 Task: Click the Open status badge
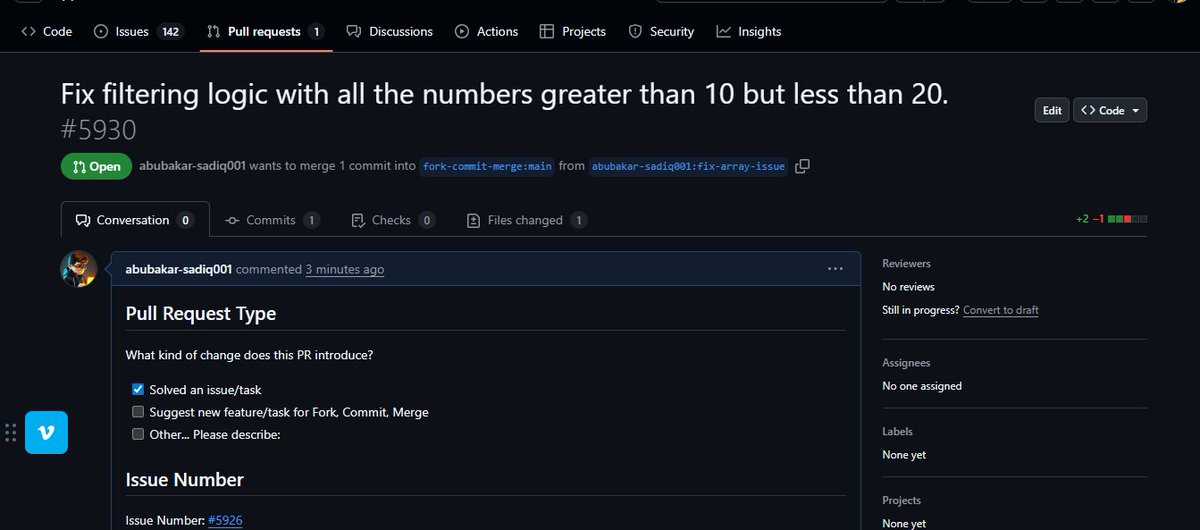click(96, 167)
